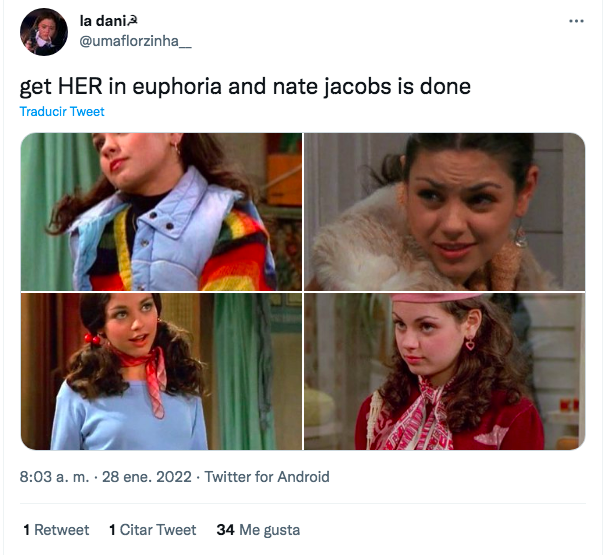Click the 28 ene. 2022 date

(x=147, y=477)
